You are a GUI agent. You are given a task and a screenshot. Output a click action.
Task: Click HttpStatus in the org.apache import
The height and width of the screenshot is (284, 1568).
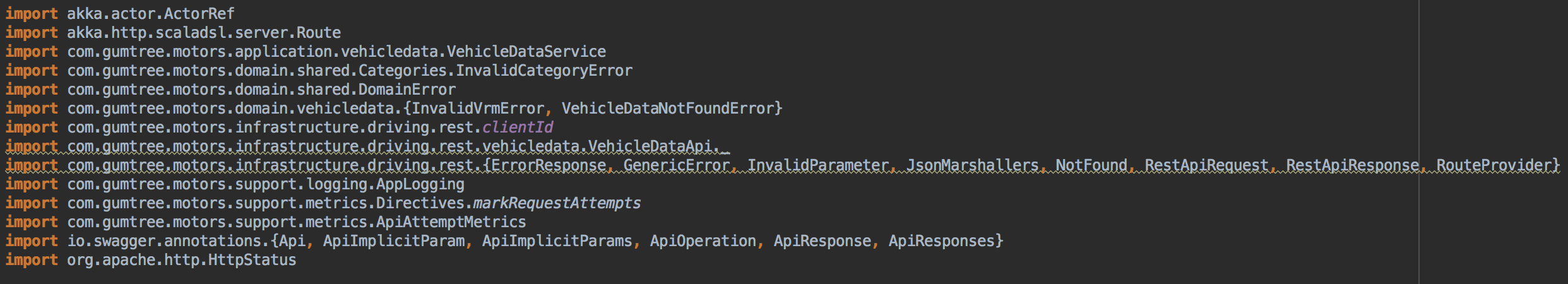click(x=252, y=259)
